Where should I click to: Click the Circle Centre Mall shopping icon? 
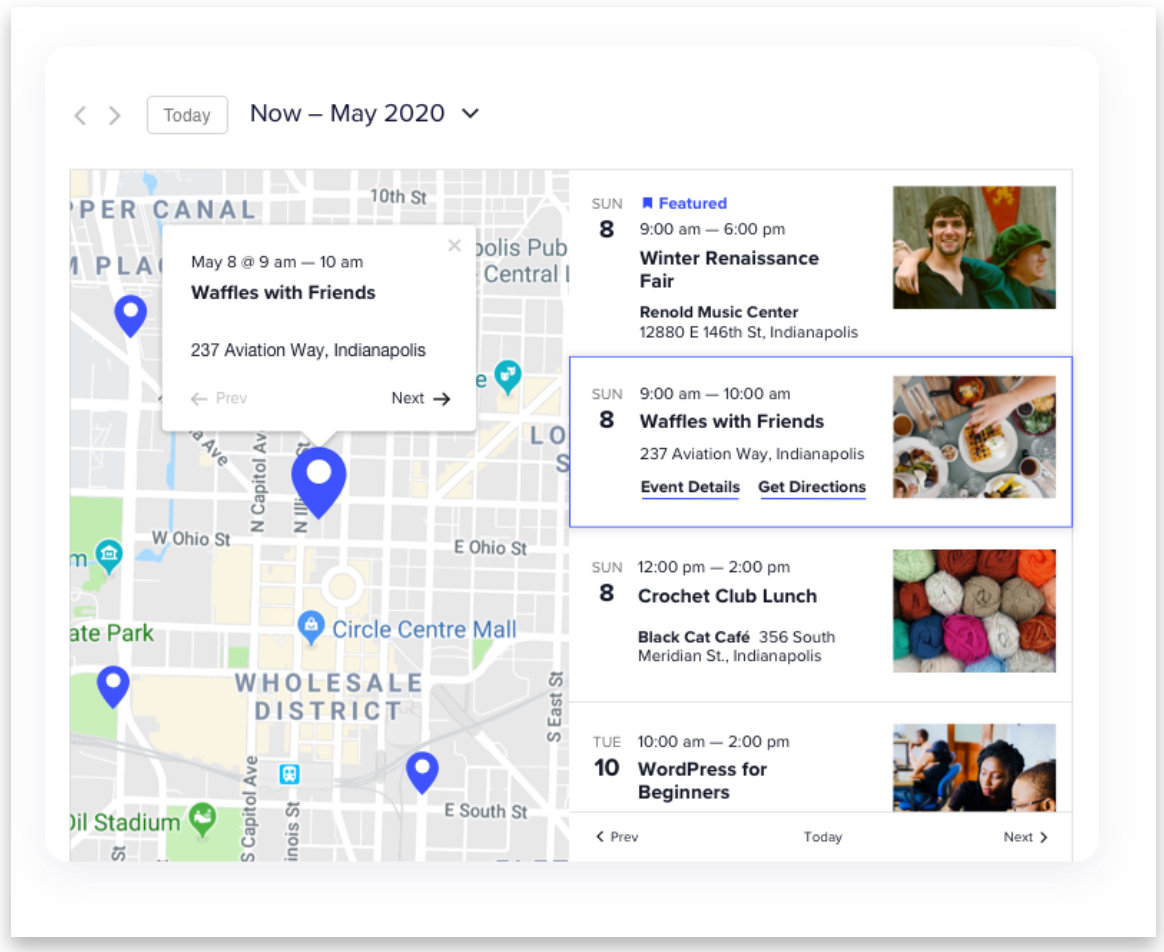click(x=311, y=629)
